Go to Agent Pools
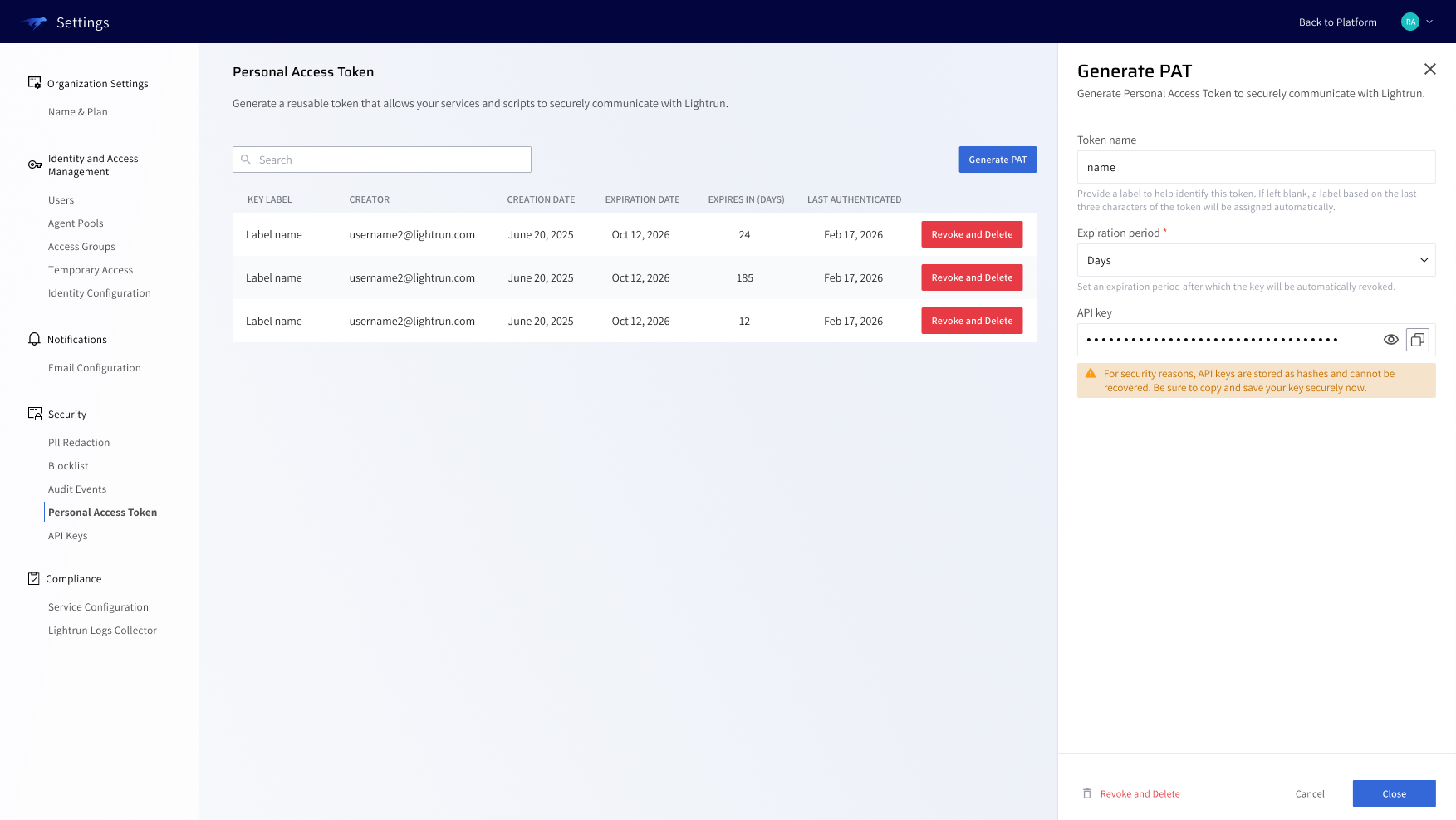The width and height of the screenshot is (1456, 820). coord(76,223)
